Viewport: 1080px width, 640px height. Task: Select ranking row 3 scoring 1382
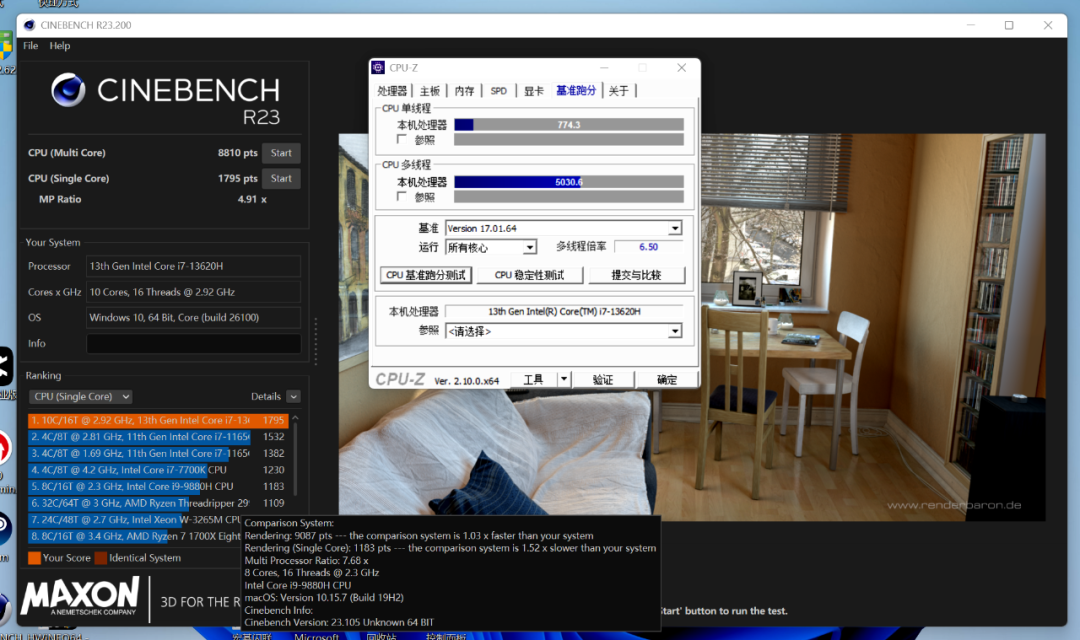(x=158, y=453)
